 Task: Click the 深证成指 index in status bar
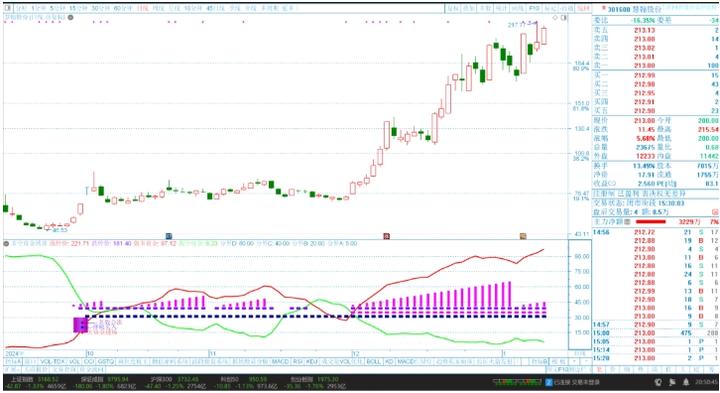click(x=92, y=379)
